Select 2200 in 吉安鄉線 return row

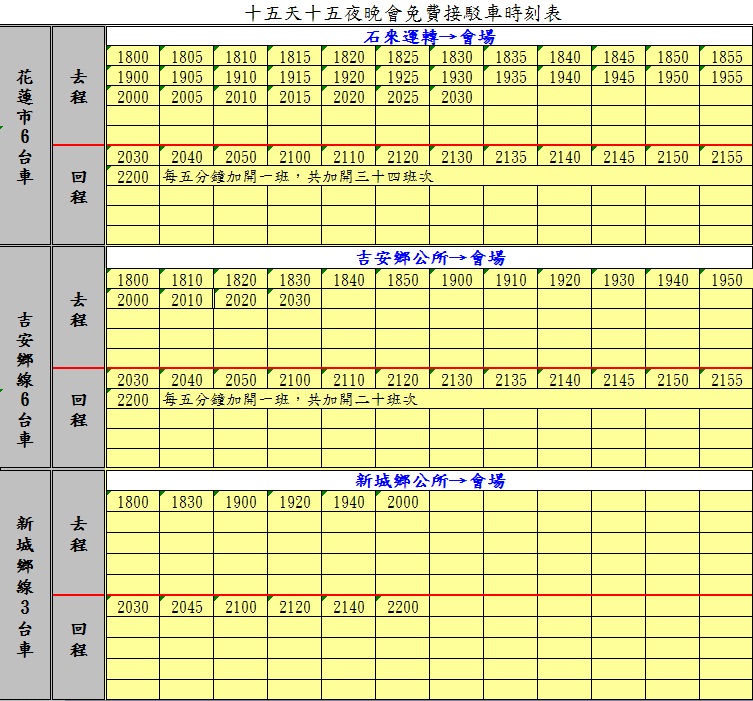(133, 399)
